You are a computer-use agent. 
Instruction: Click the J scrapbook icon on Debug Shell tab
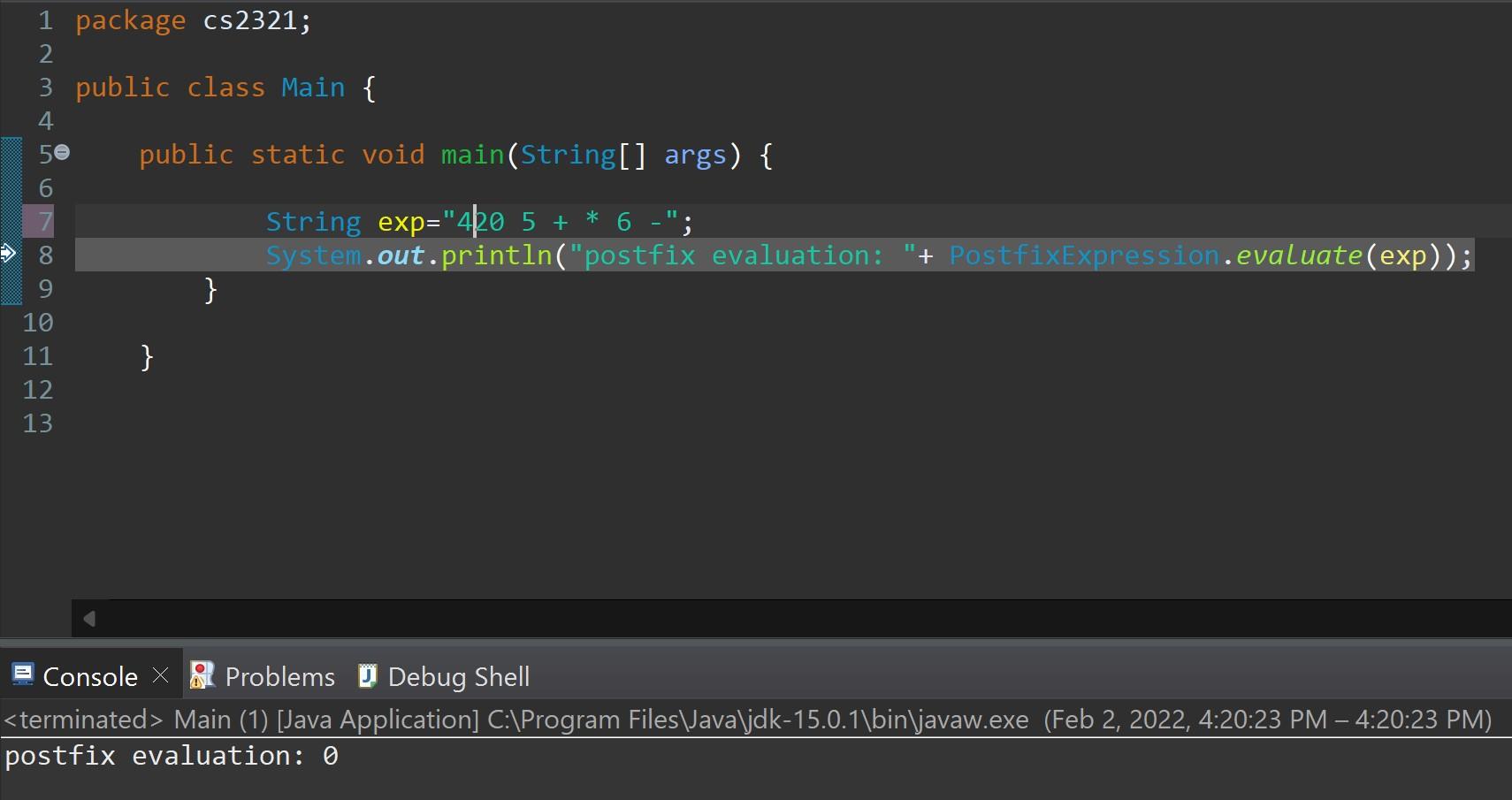[366, 675]
